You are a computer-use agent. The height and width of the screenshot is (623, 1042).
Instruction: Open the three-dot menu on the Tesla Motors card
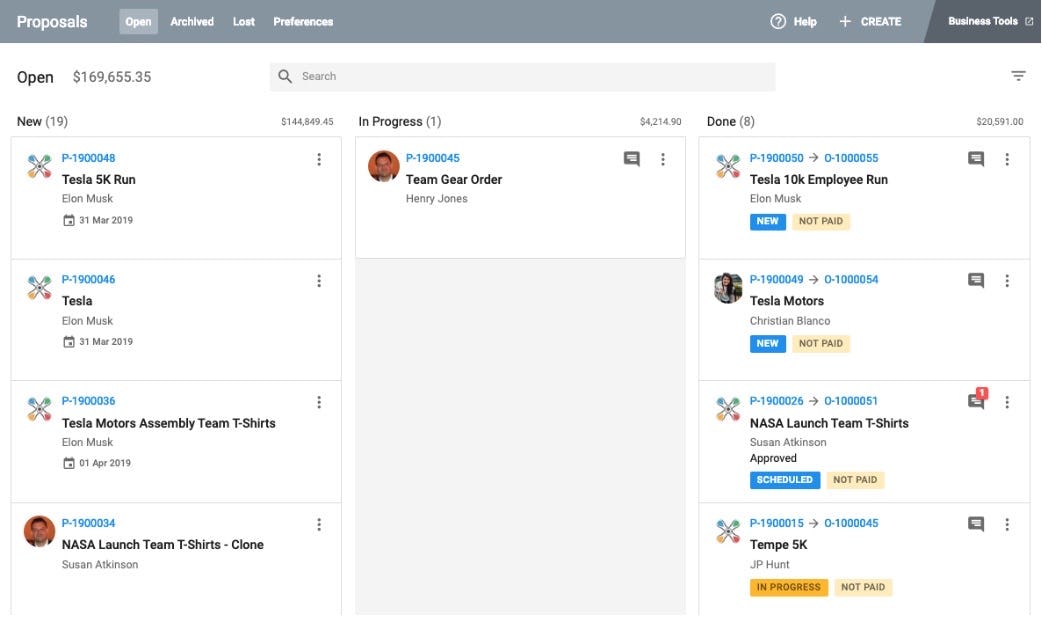[x=1007, y=280]
